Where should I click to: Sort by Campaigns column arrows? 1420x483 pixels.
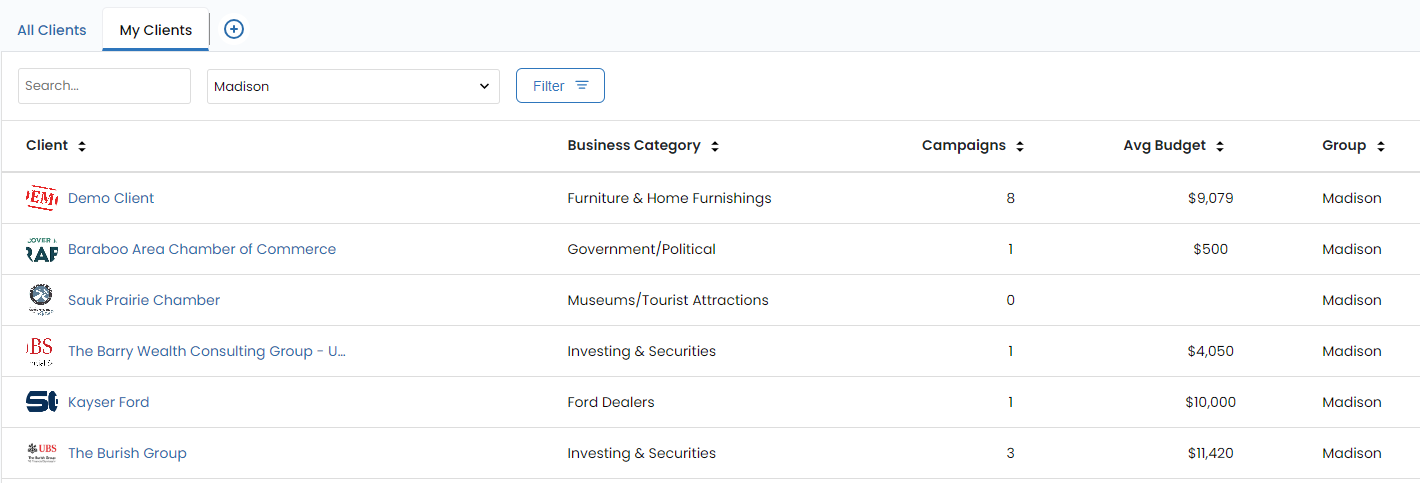coord(1020,146)
